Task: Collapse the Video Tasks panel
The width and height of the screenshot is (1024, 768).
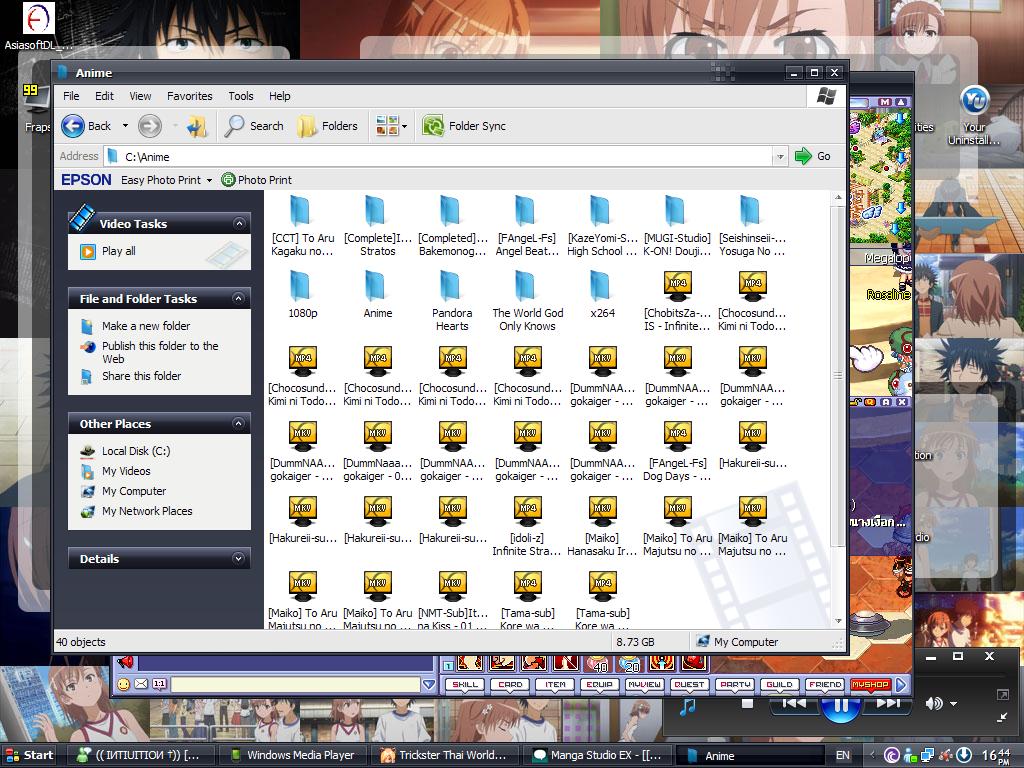Action: coord(240,223)
